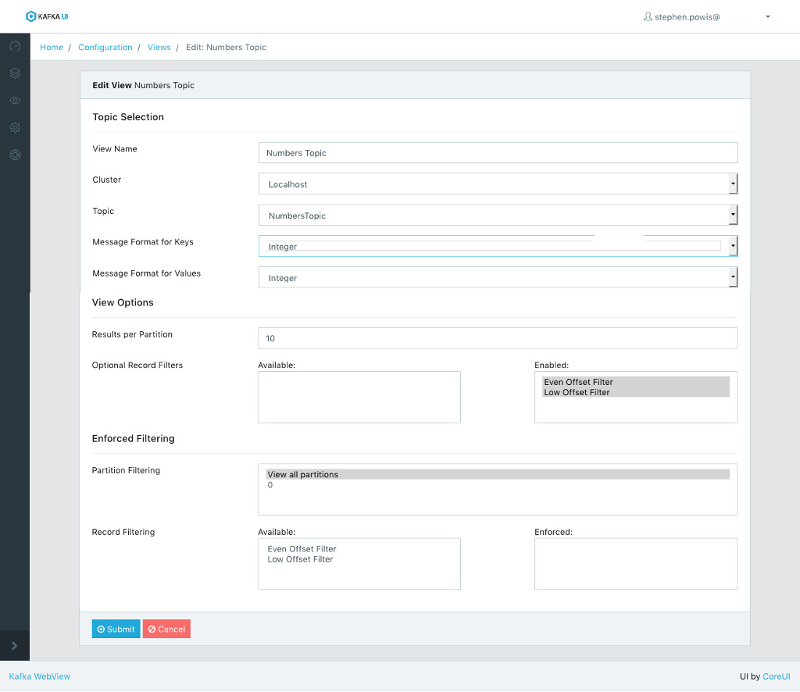Go to Home breadcrumb
The height and width of the screenshot is (692, 800).
click(x=52, y=47)
